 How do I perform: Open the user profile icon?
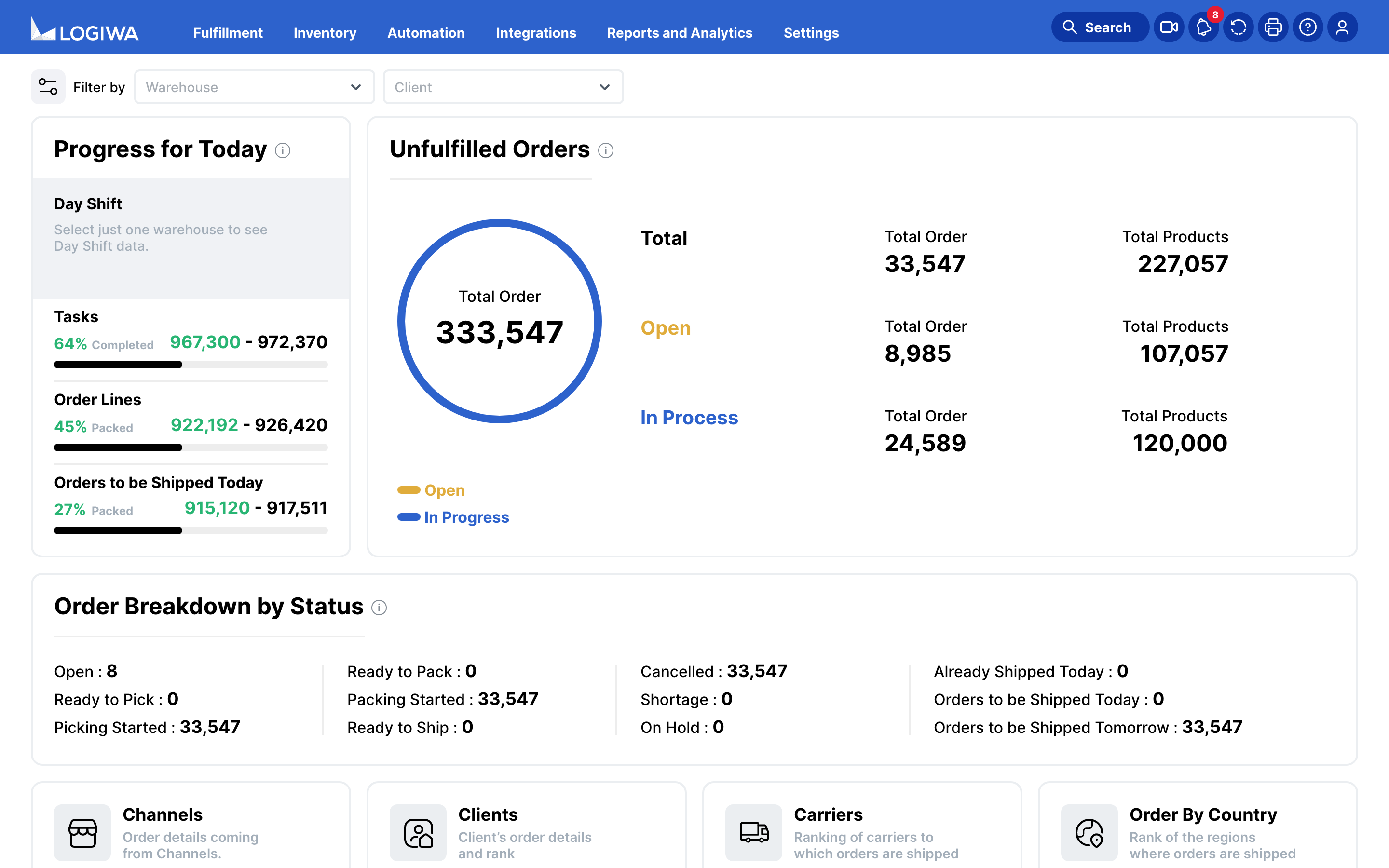[1342, 27]
